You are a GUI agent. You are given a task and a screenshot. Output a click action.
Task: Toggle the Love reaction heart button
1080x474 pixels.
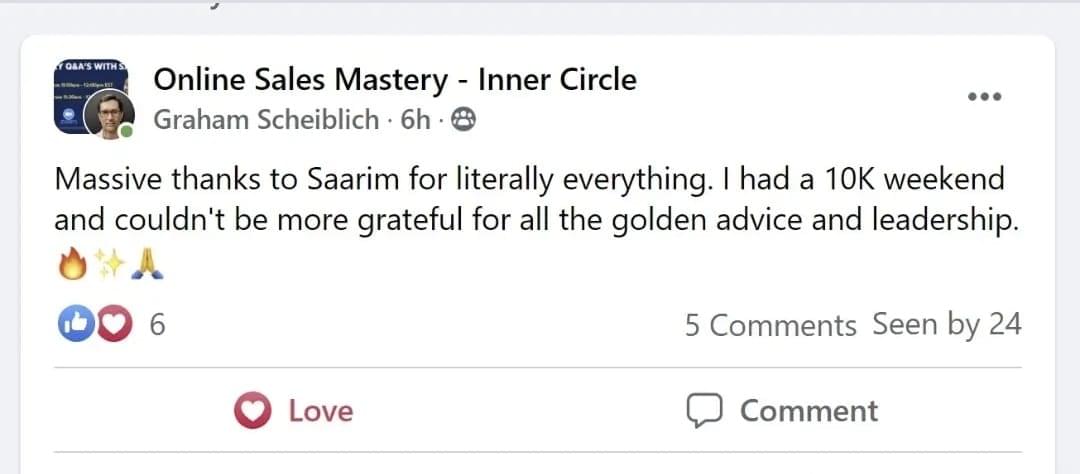click(252, 411)
